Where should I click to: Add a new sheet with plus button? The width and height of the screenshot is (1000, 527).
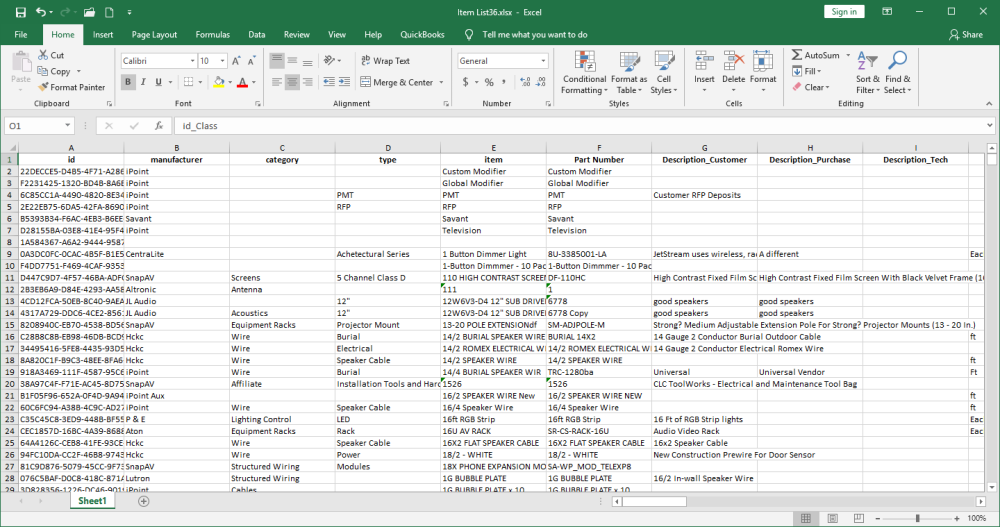(143, 501)
